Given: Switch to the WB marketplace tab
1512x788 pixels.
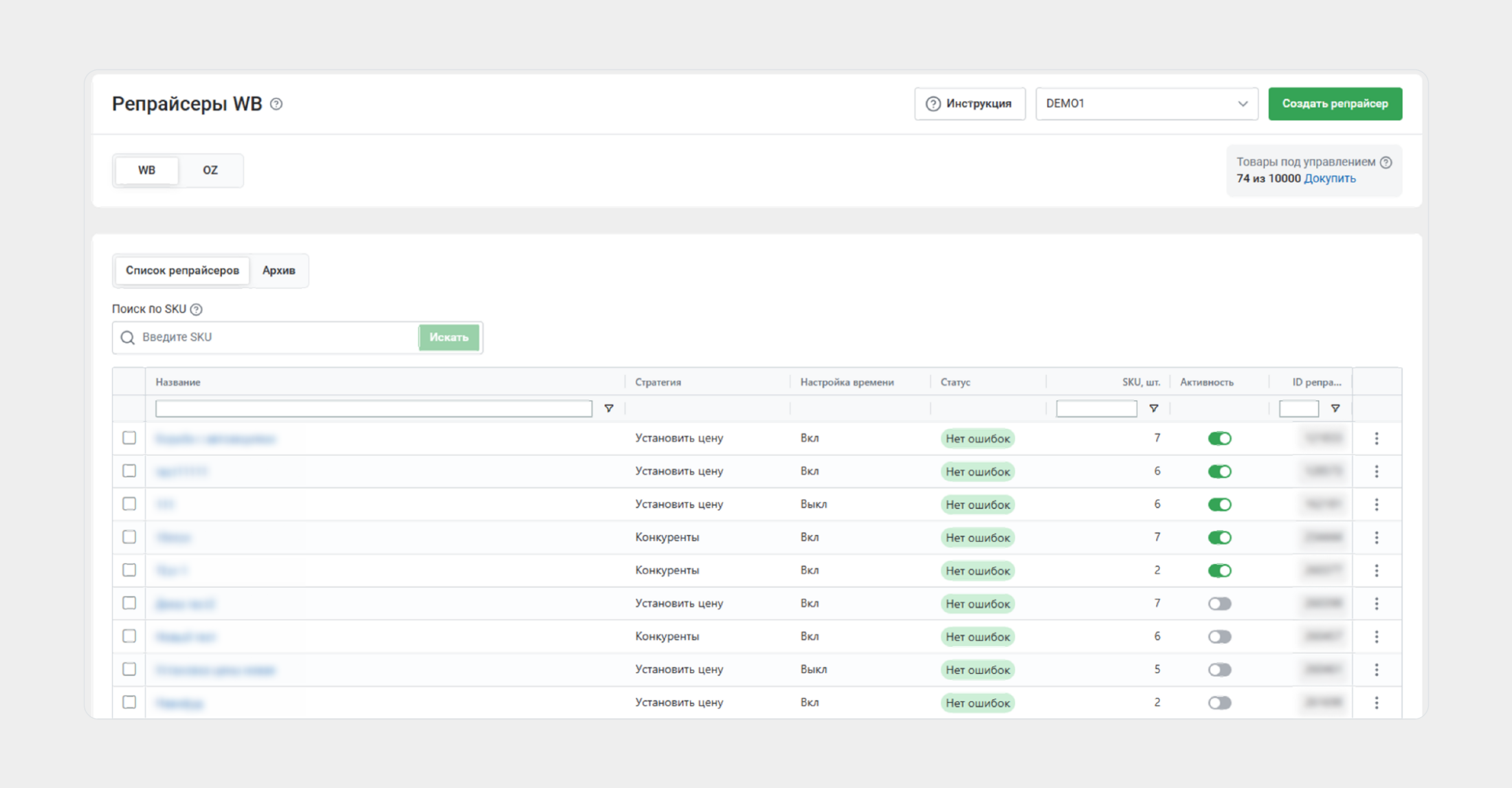Looking at the screenshot, I should (x=146, y=171).
